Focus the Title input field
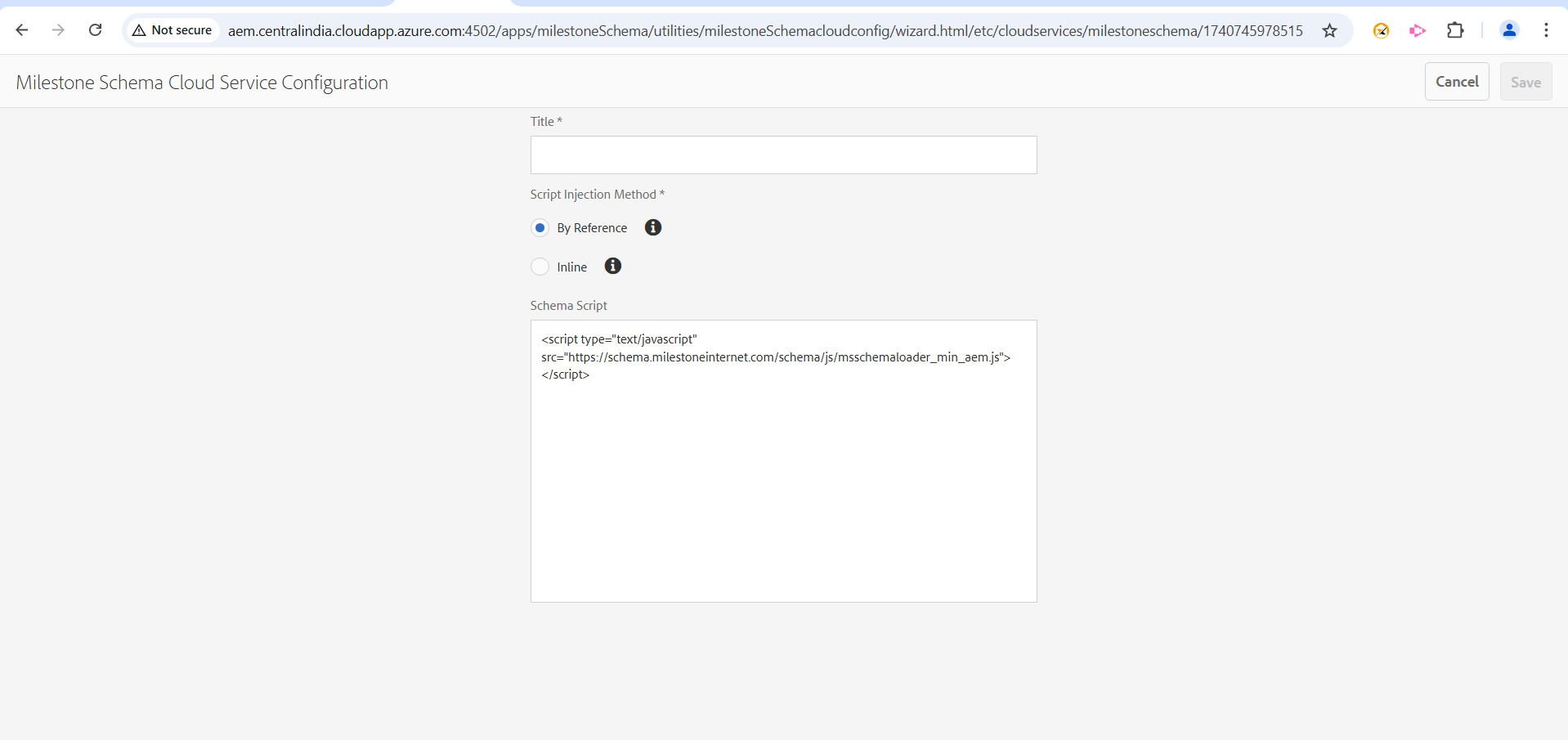Screen dimensions: 1568x740 [783, 155]
